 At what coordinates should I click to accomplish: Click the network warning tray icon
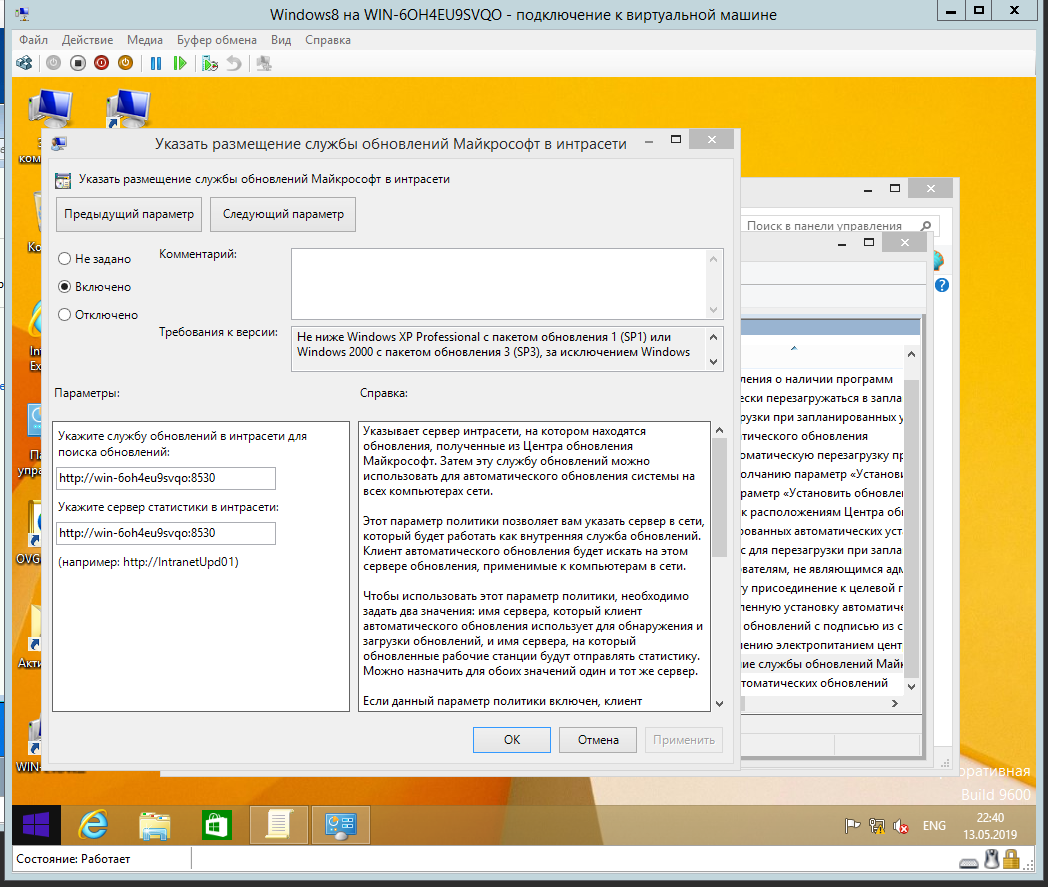pyautogui.click(x=877, y=826)
